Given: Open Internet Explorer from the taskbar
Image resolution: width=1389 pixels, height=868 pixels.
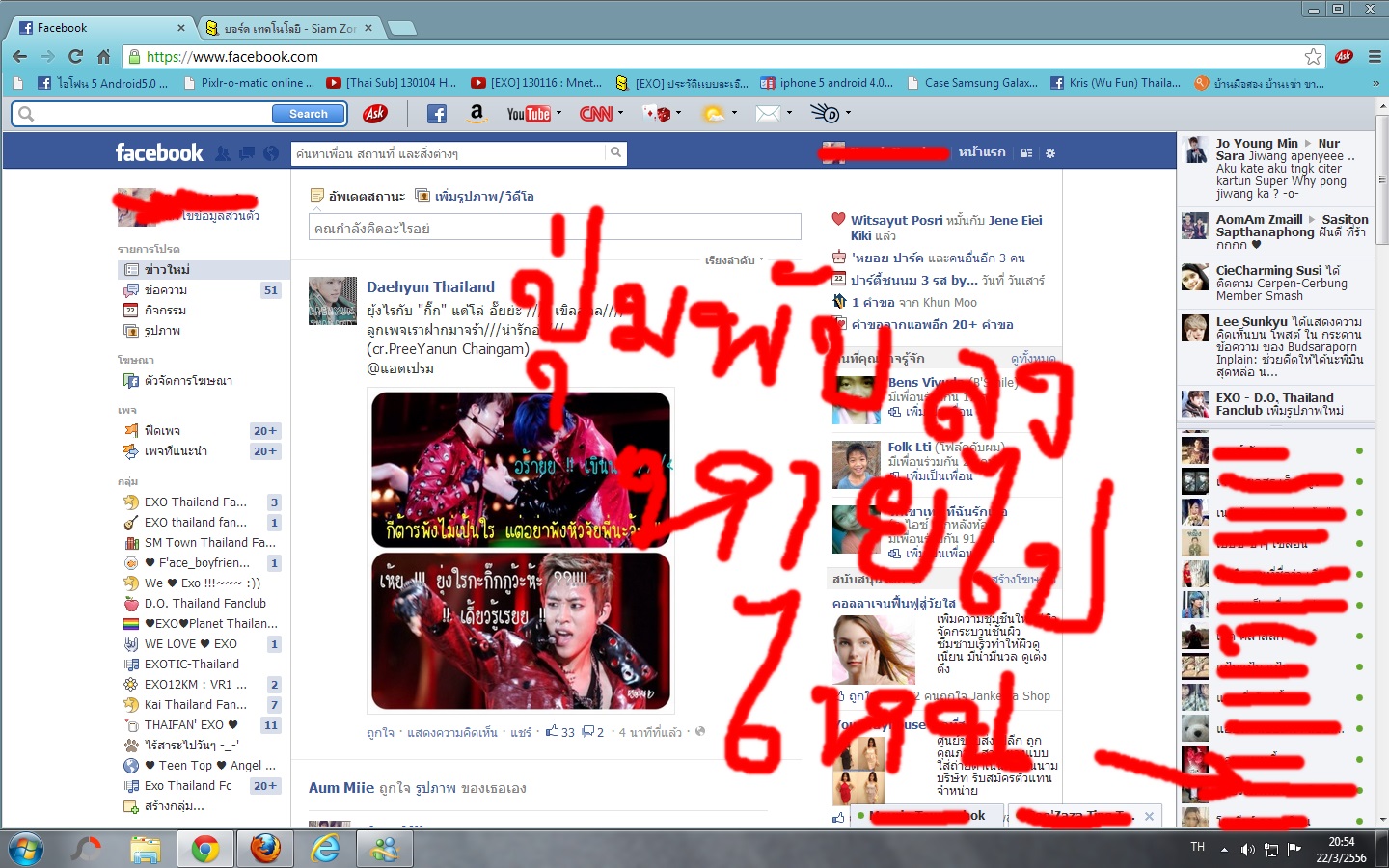Looking at the screenshot, I should click(326, 849).
